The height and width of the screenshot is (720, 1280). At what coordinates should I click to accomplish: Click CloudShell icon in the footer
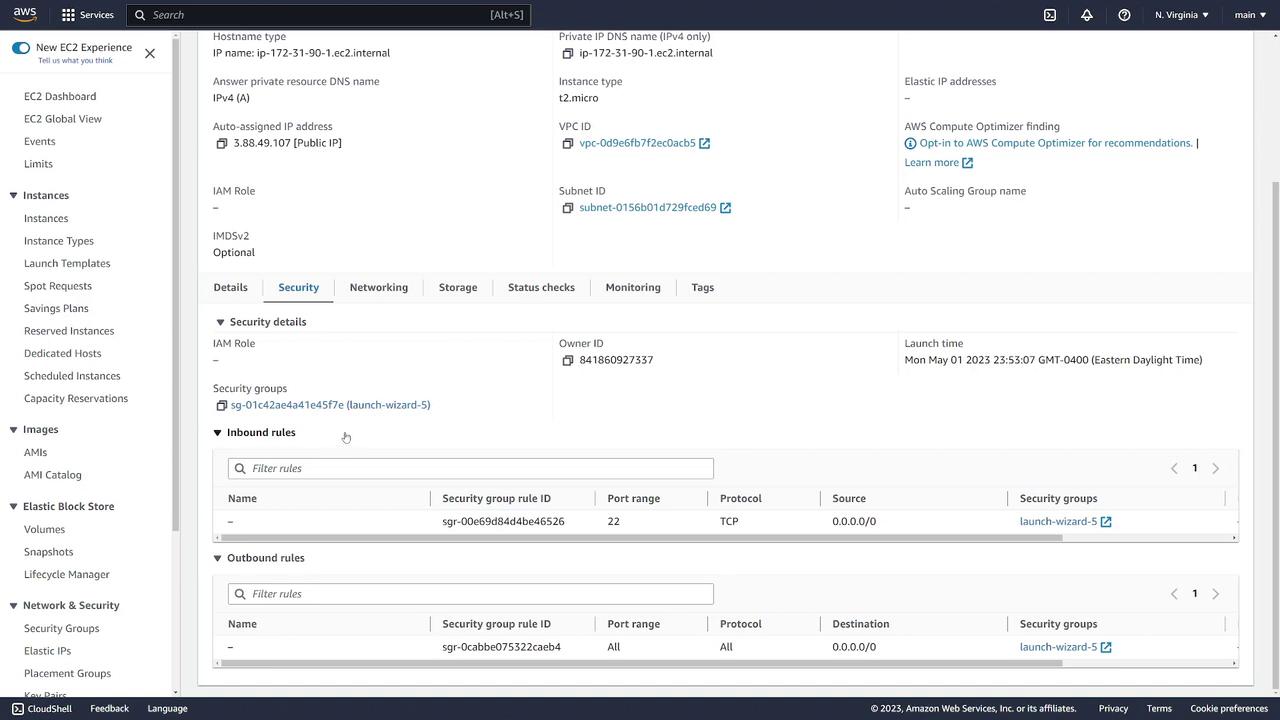tap(18, 709)
